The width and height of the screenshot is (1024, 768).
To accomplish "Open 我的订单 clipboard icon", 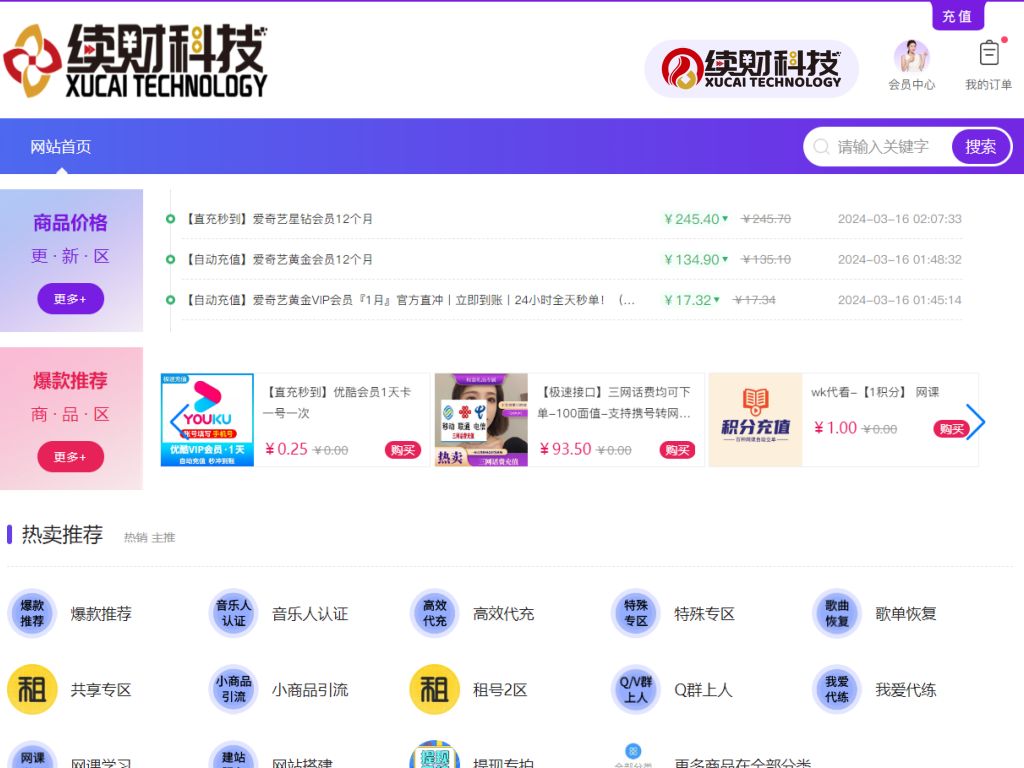I will tap(989, 53).
